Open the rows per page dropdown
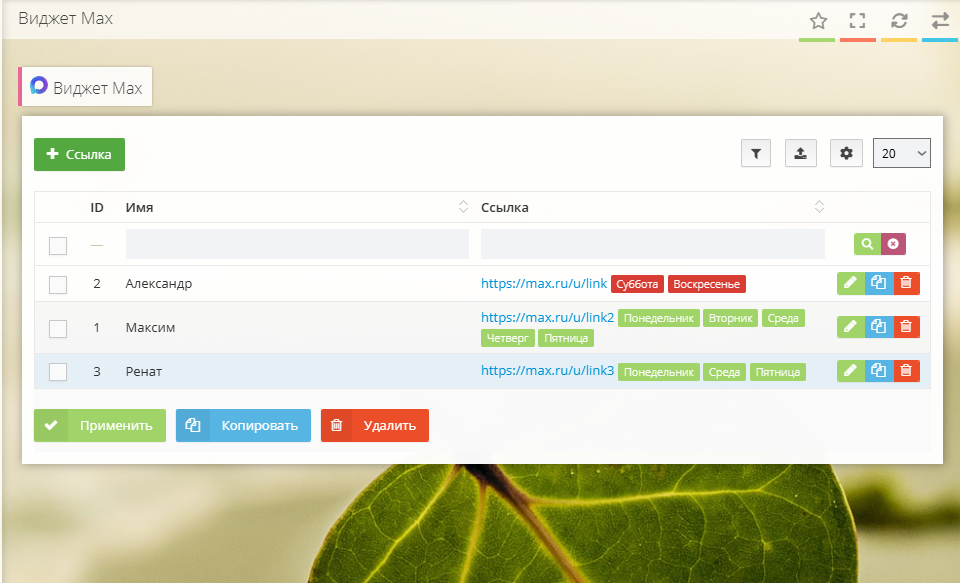 (901, 153)
